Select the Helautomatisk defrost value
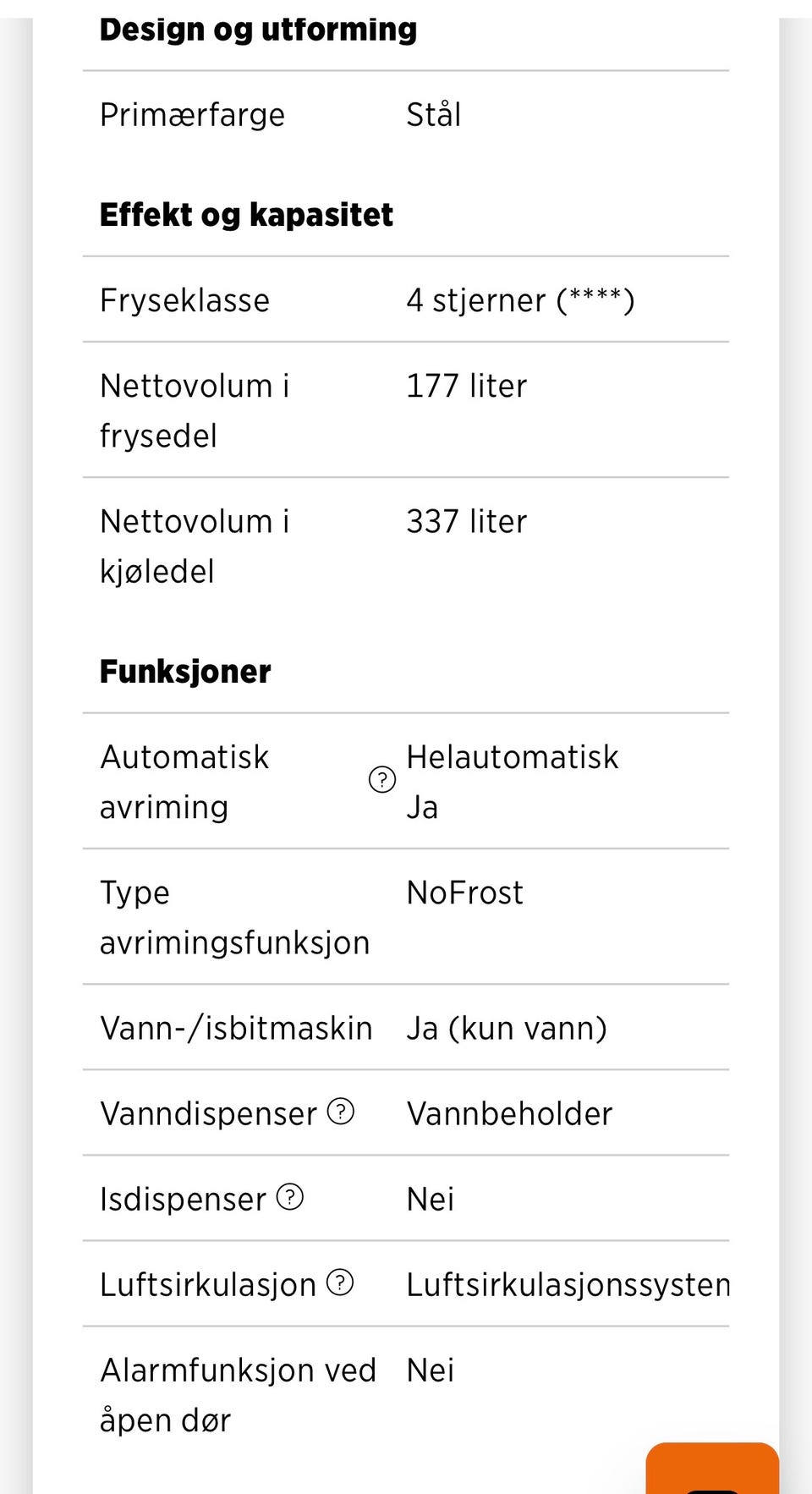 (x=513, y=757)
